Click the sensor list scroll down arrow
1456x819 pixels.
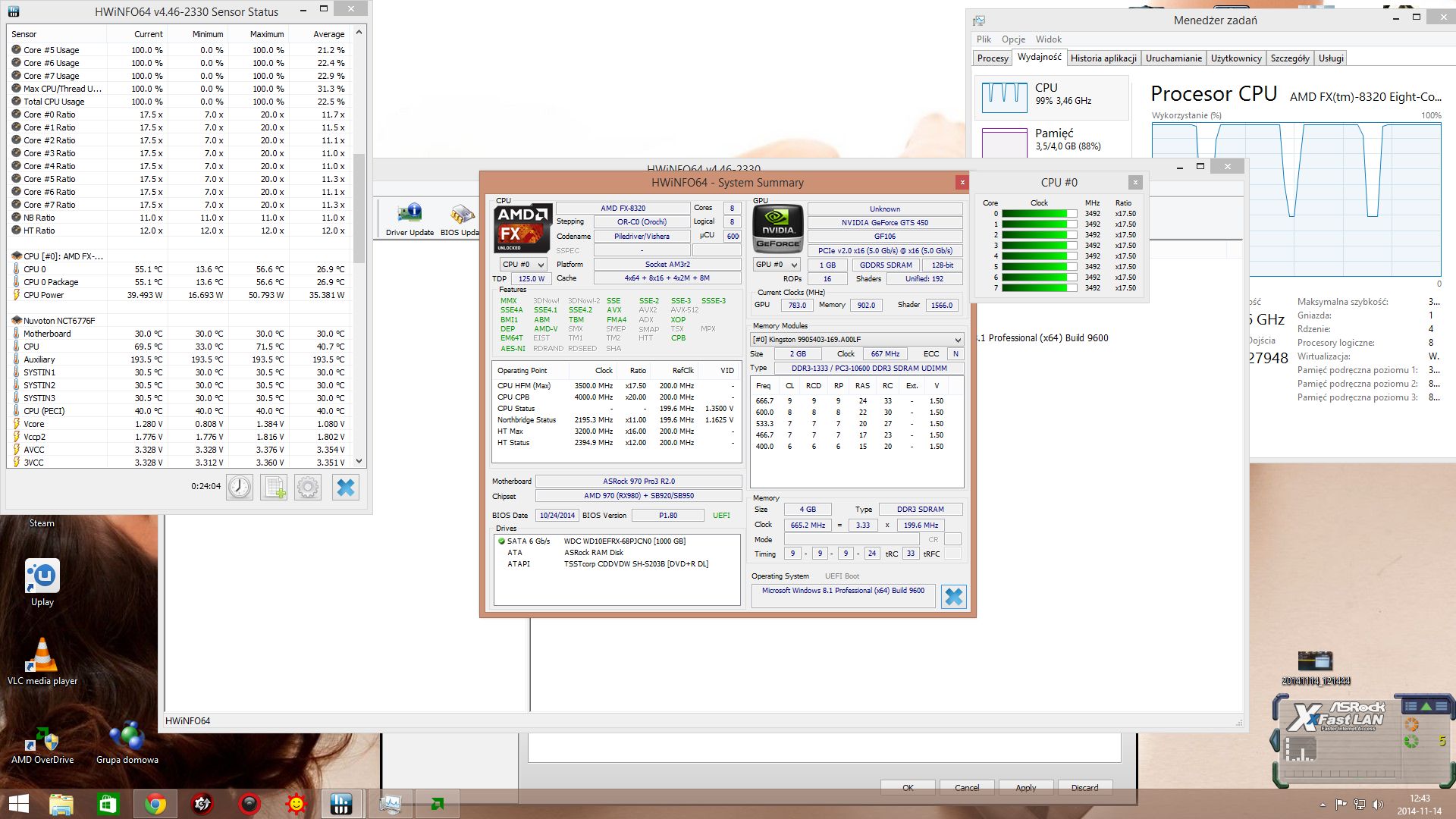pyautogui.click(x=359, y=461)
